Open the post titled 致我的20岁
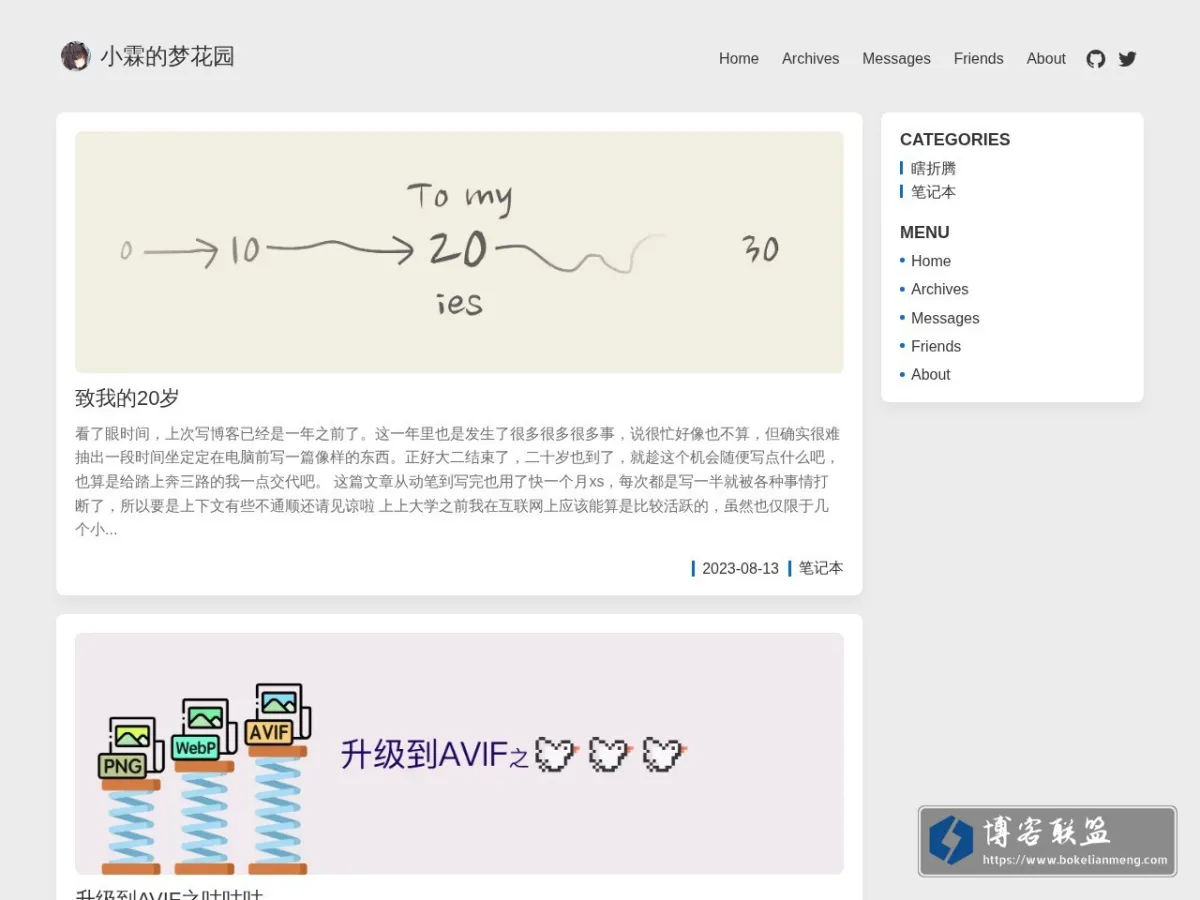 pos(127,398)
